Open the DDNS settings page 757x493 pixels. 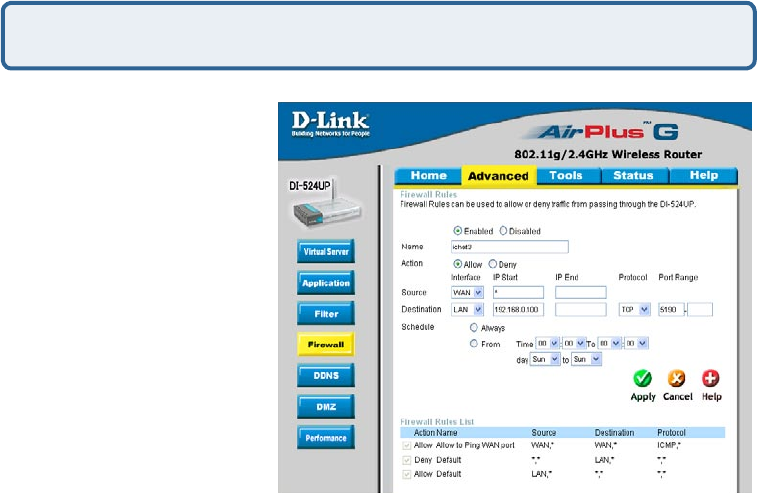[326, 376]
